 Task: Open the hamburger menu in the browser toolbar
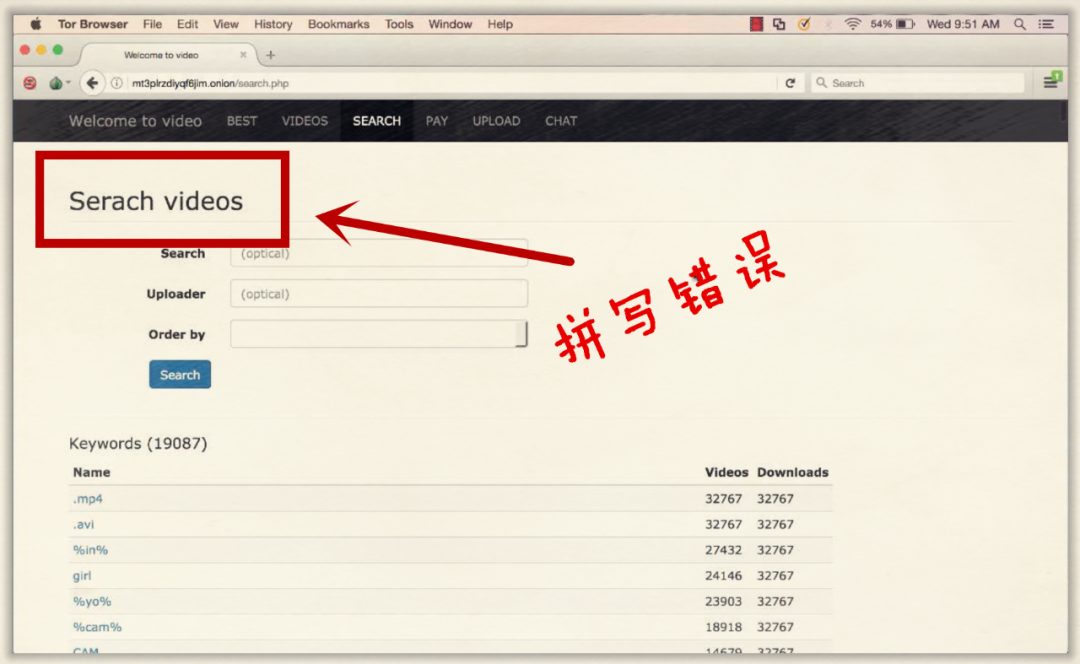pyautogui.click(x=1051, y=81)
